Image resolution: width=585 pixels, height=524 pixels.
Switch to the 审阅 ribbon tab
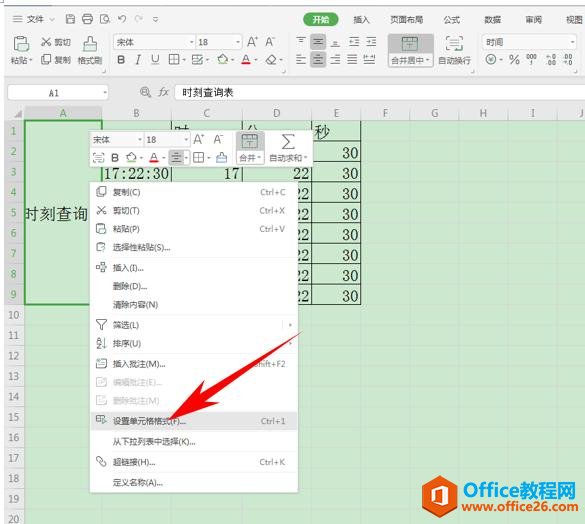tap(534, 19)
